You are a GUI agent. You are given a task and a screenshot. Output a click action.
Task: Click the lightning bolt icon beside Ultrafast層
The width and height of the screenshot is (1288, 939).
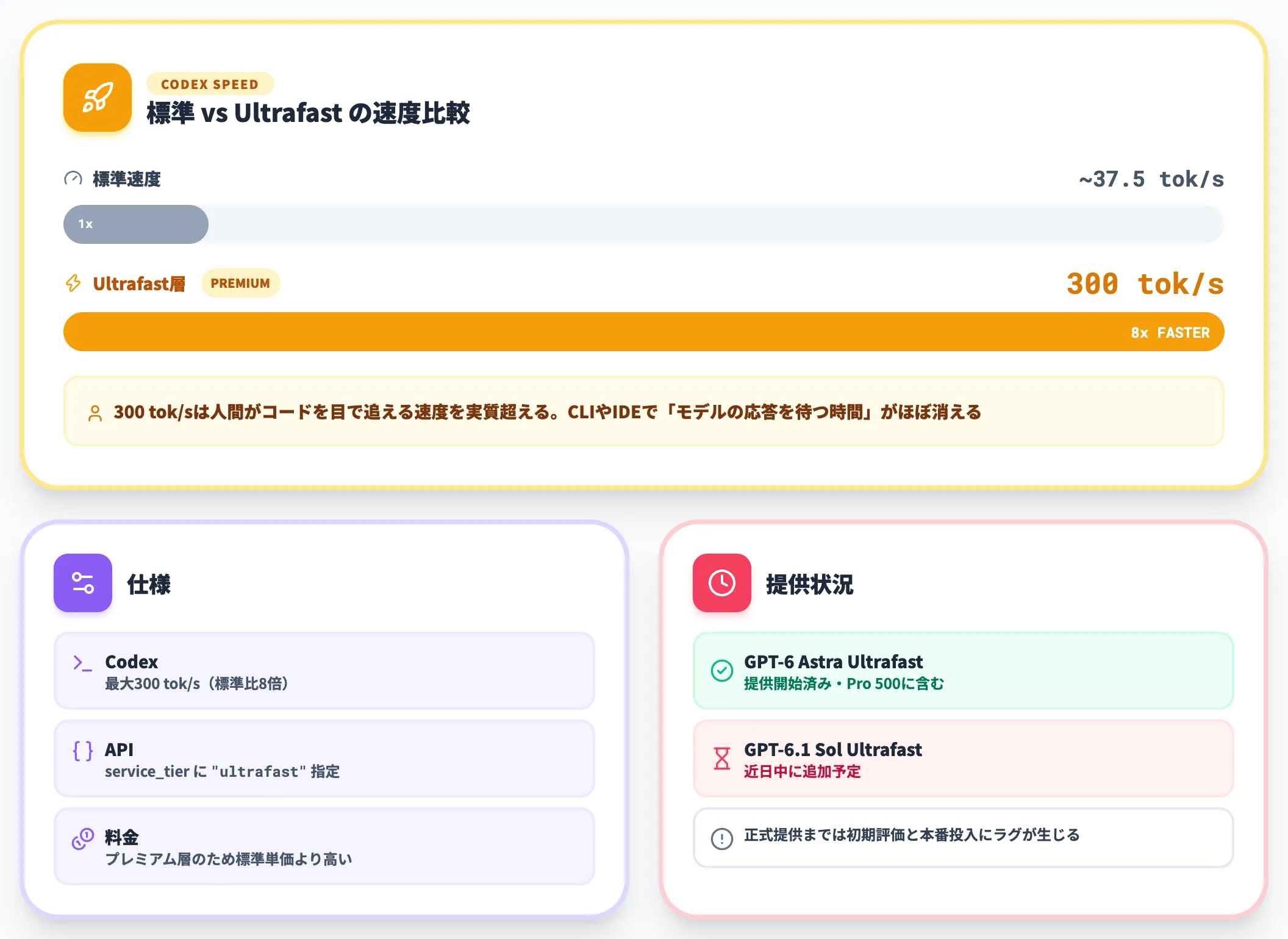point(73,284)
